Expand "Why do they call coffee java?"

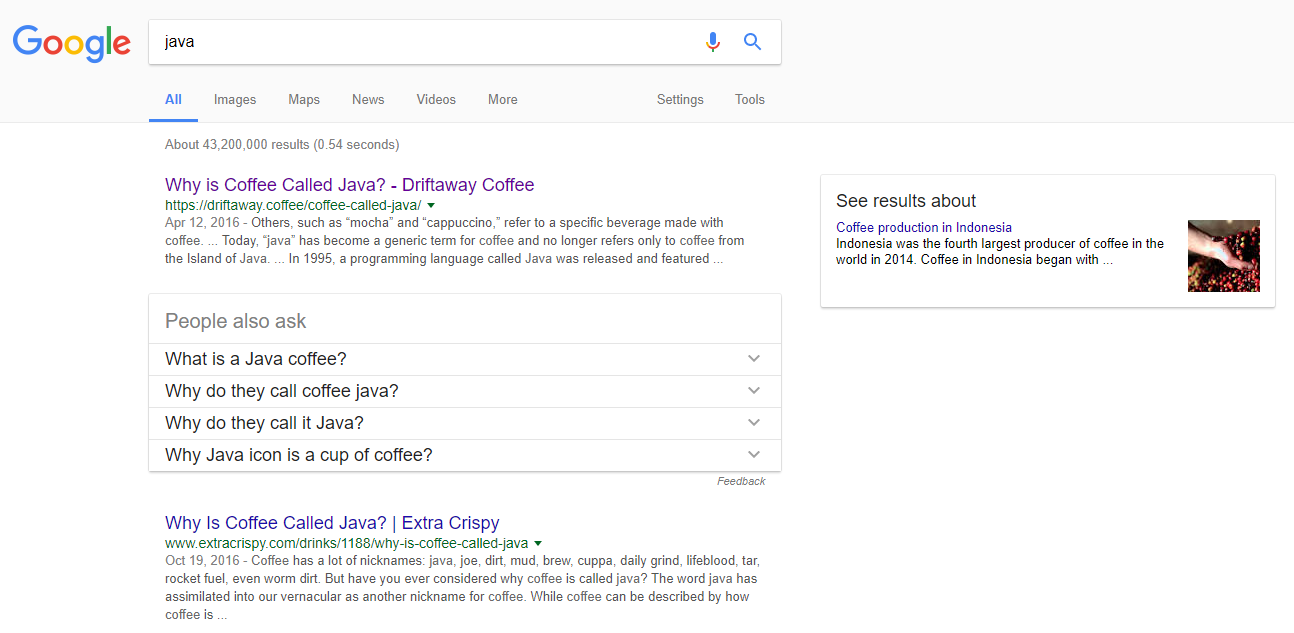465,391
